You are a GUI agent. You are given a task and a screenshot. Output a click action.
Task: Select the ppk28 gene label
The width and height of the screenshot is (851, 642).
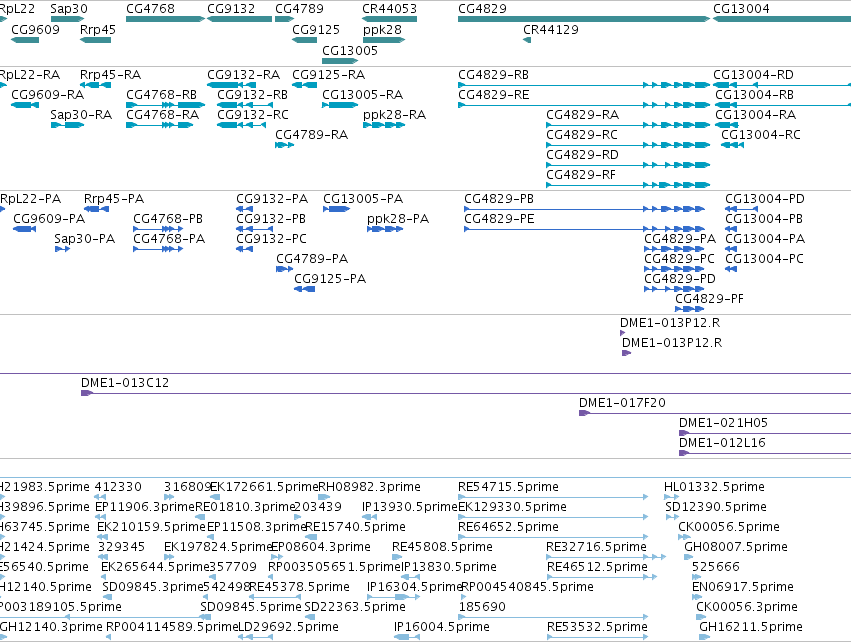[x=383, y=29]
